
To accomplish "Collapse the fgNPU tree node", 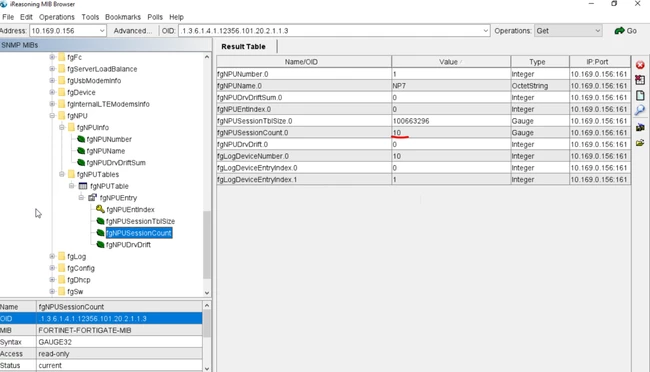I will (52, 115).
